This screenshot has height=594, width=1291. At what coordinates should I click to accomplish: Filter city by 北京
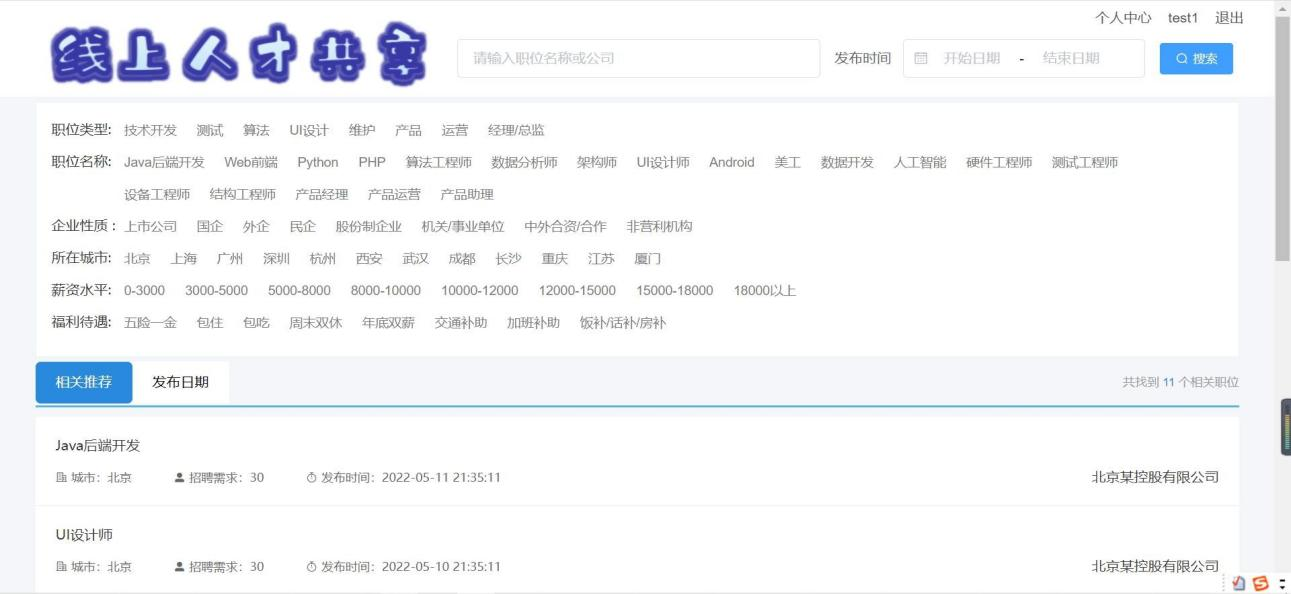pyautogui.click(x=137, y=259)
